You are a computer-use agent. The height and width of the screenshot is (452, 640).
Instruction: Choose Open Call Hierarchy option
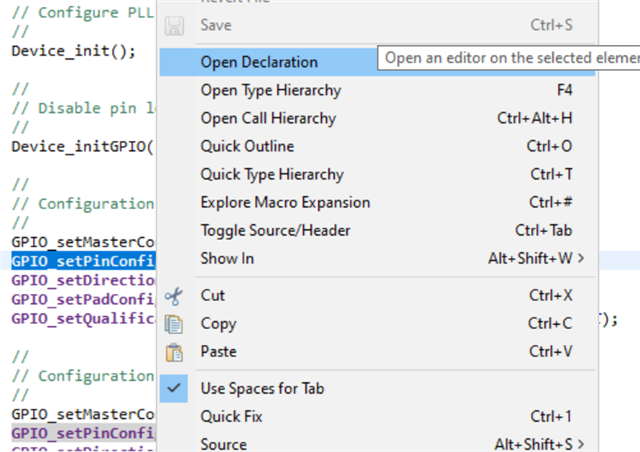268,118
